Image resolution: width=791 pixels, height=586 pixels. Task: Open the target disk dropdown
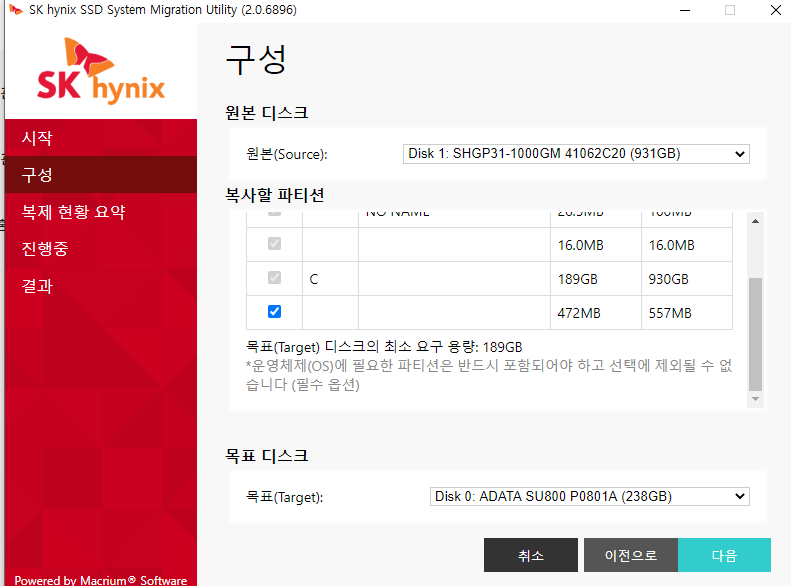[x=590, y=496]
